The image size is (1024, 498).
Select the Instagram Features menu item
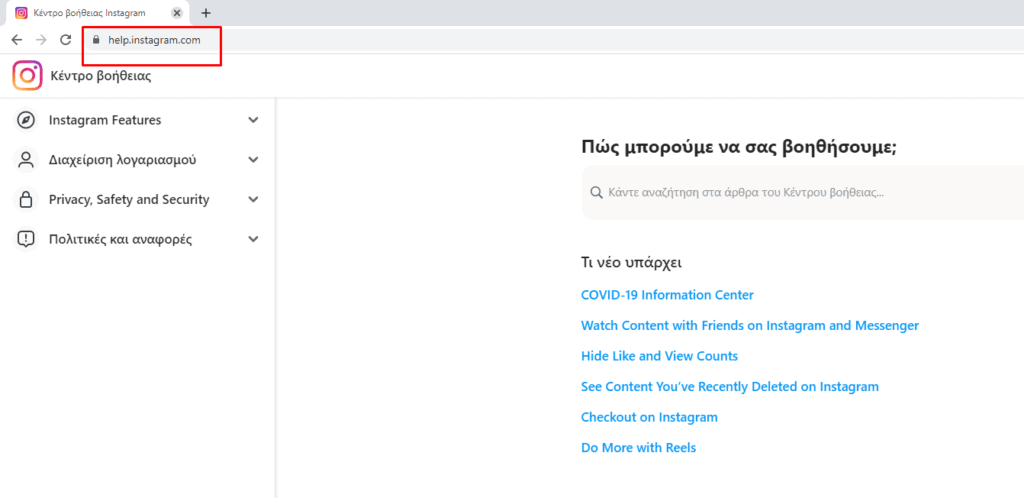(137, 120)
